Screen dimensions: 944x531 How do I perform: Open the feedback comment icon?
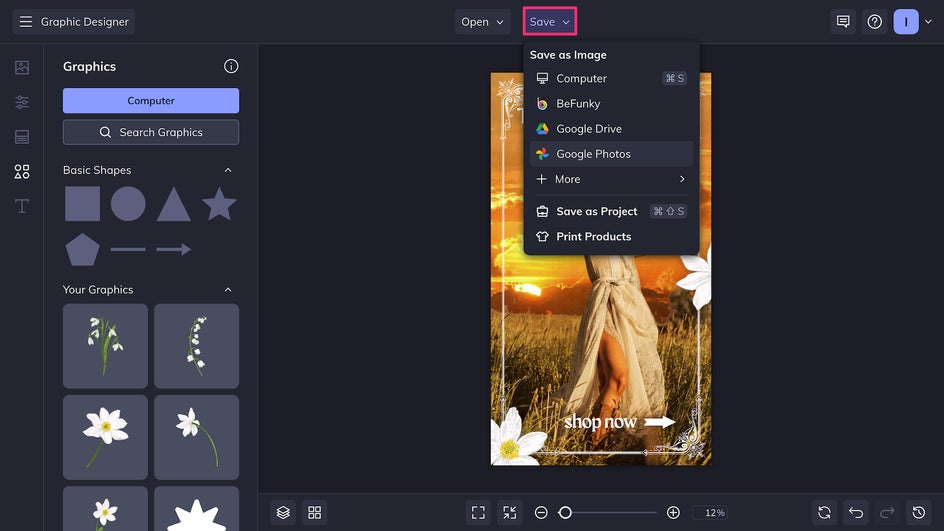click(843, 22)
